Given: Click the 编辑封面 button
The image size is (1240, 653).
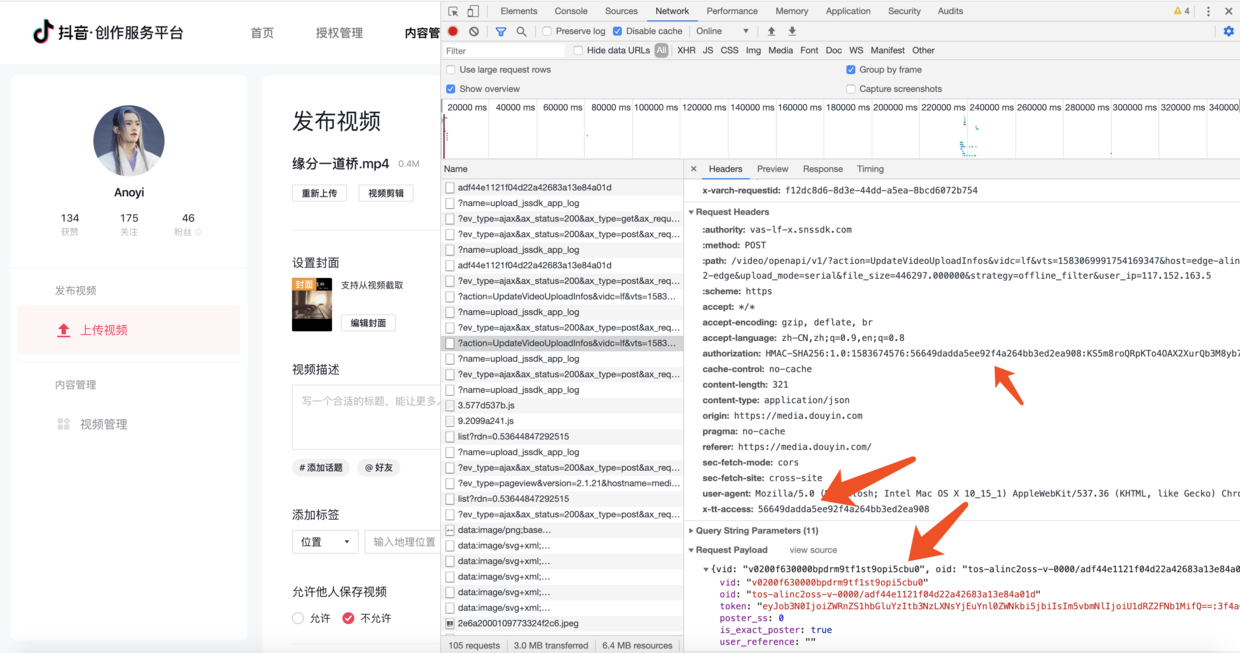Looking at the screenshot, I should 368,323.
